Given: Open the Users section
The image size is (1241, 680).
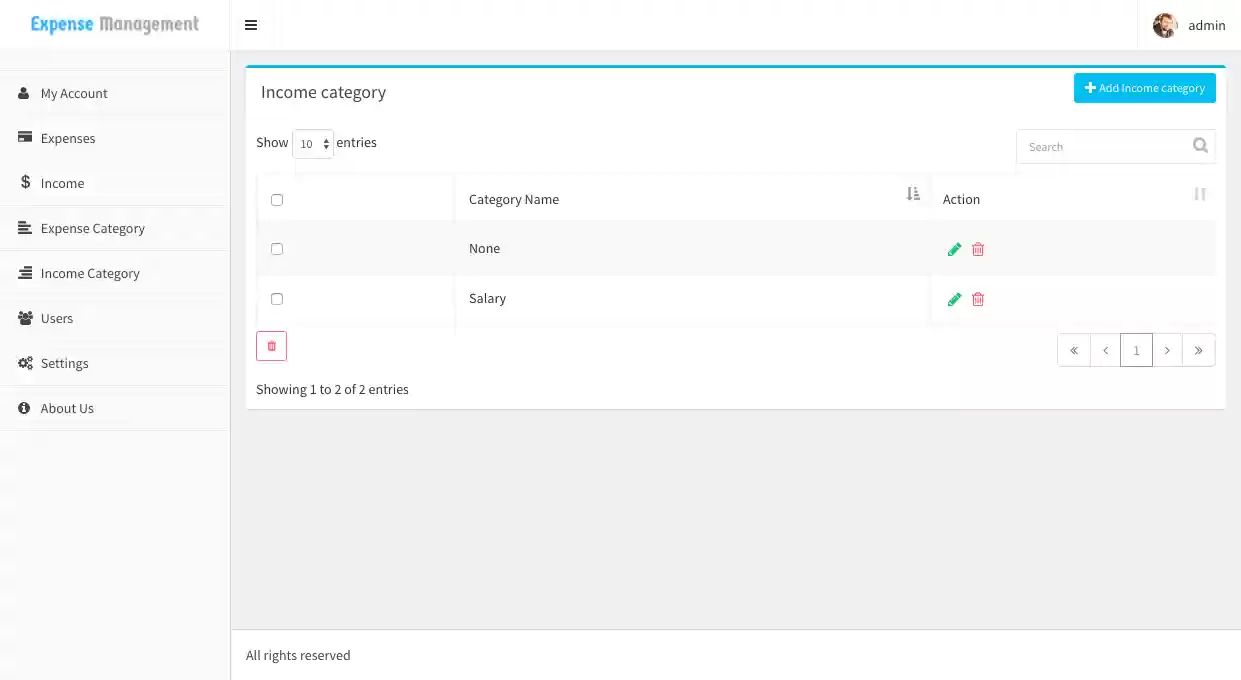Looking at the screenshot, I should (57, 318).
